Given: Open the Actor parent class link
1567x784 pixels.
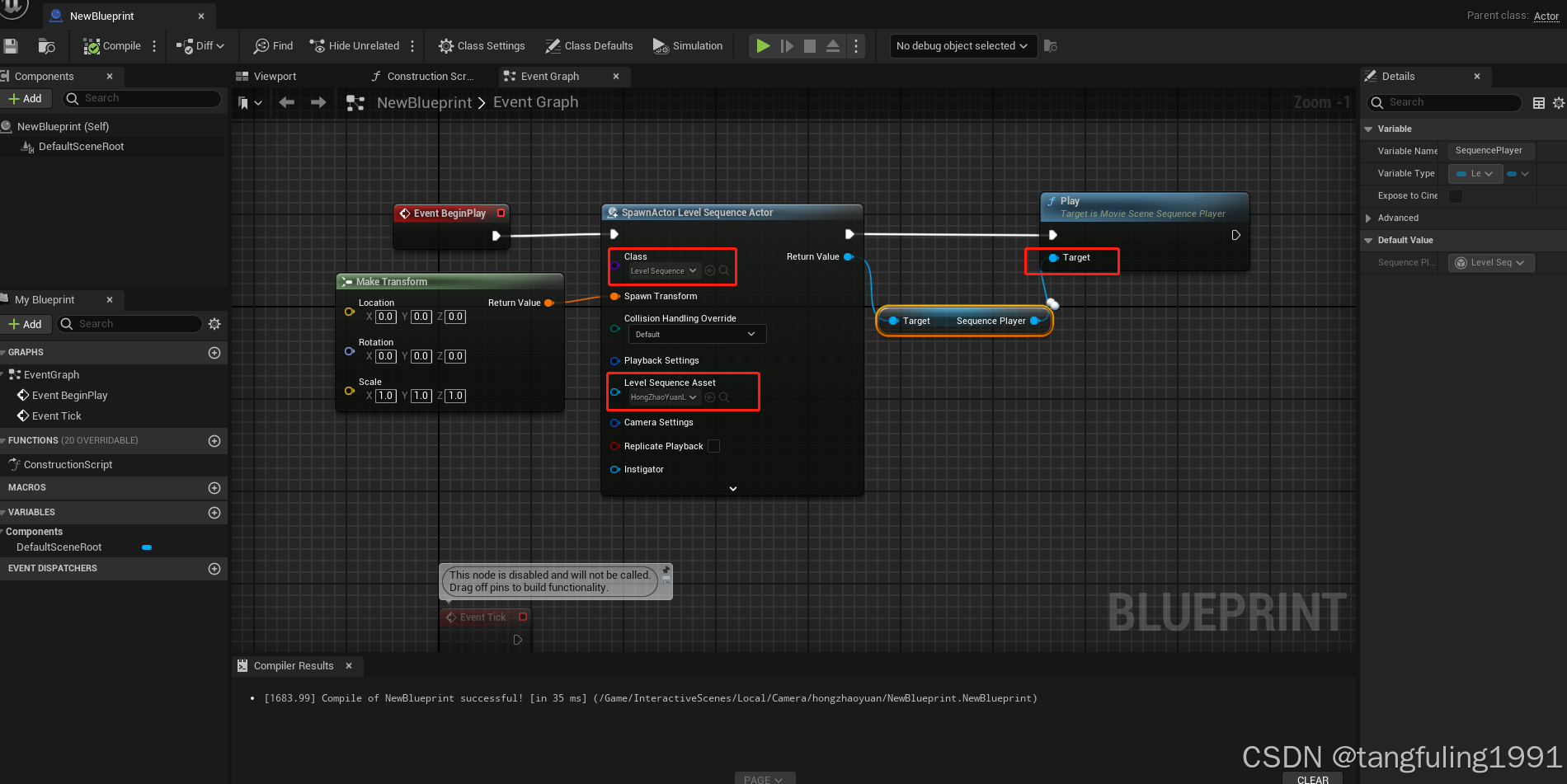Looking at the screenshot, I should [1546, 16].
